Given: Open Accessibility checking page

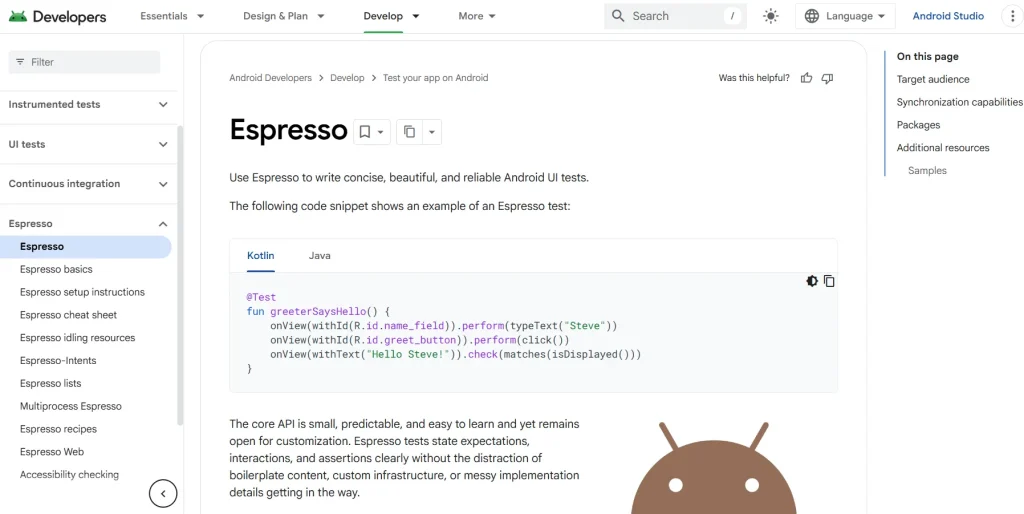Looking at the screenshot, I should (69, 475).
